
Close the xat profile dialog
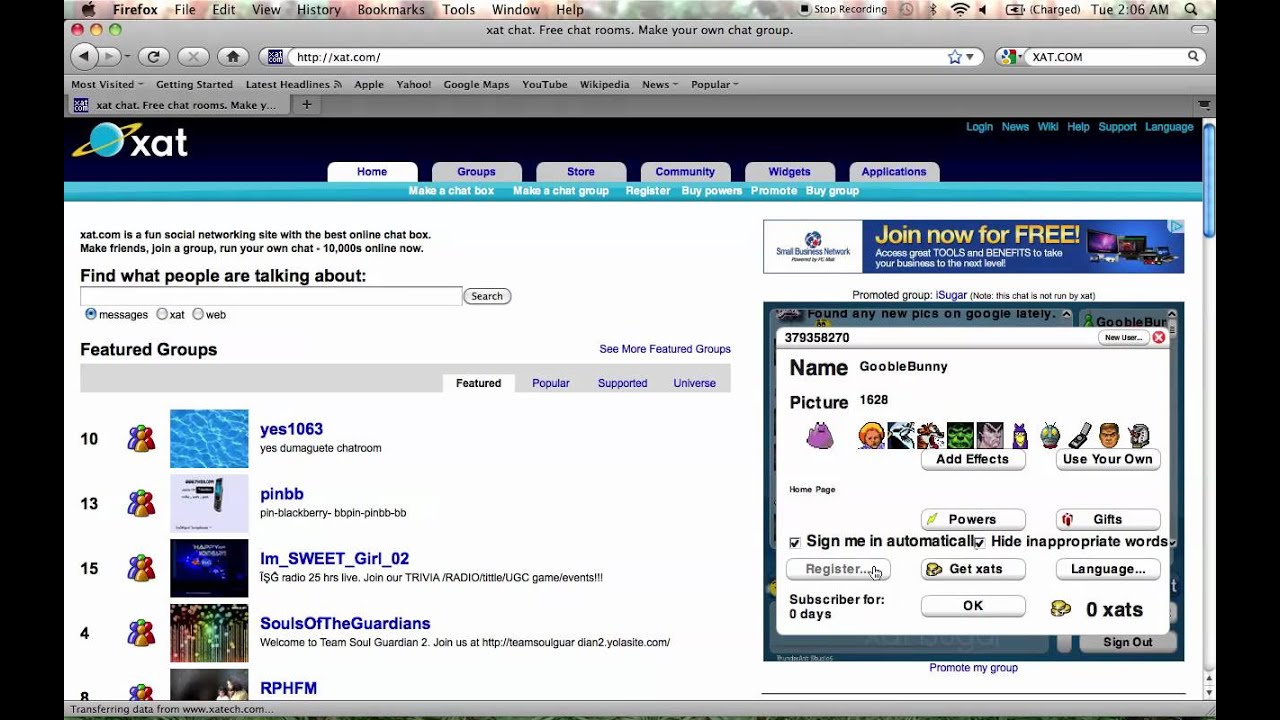pos(1159,338)
